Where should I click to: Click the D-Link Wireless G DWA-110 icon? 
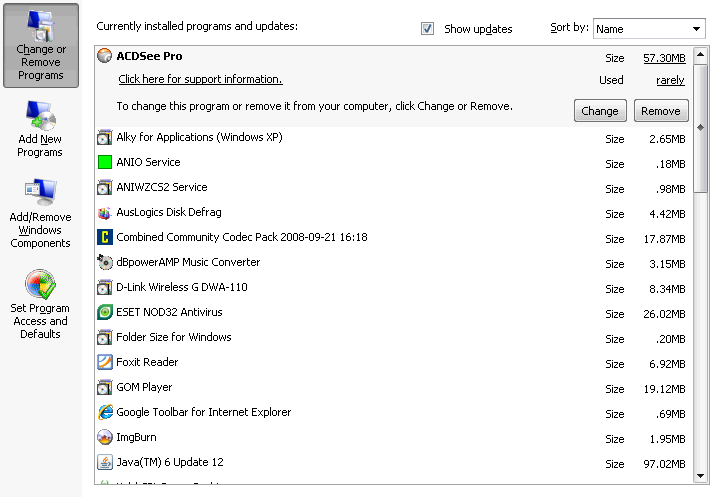tap(105, 287)
